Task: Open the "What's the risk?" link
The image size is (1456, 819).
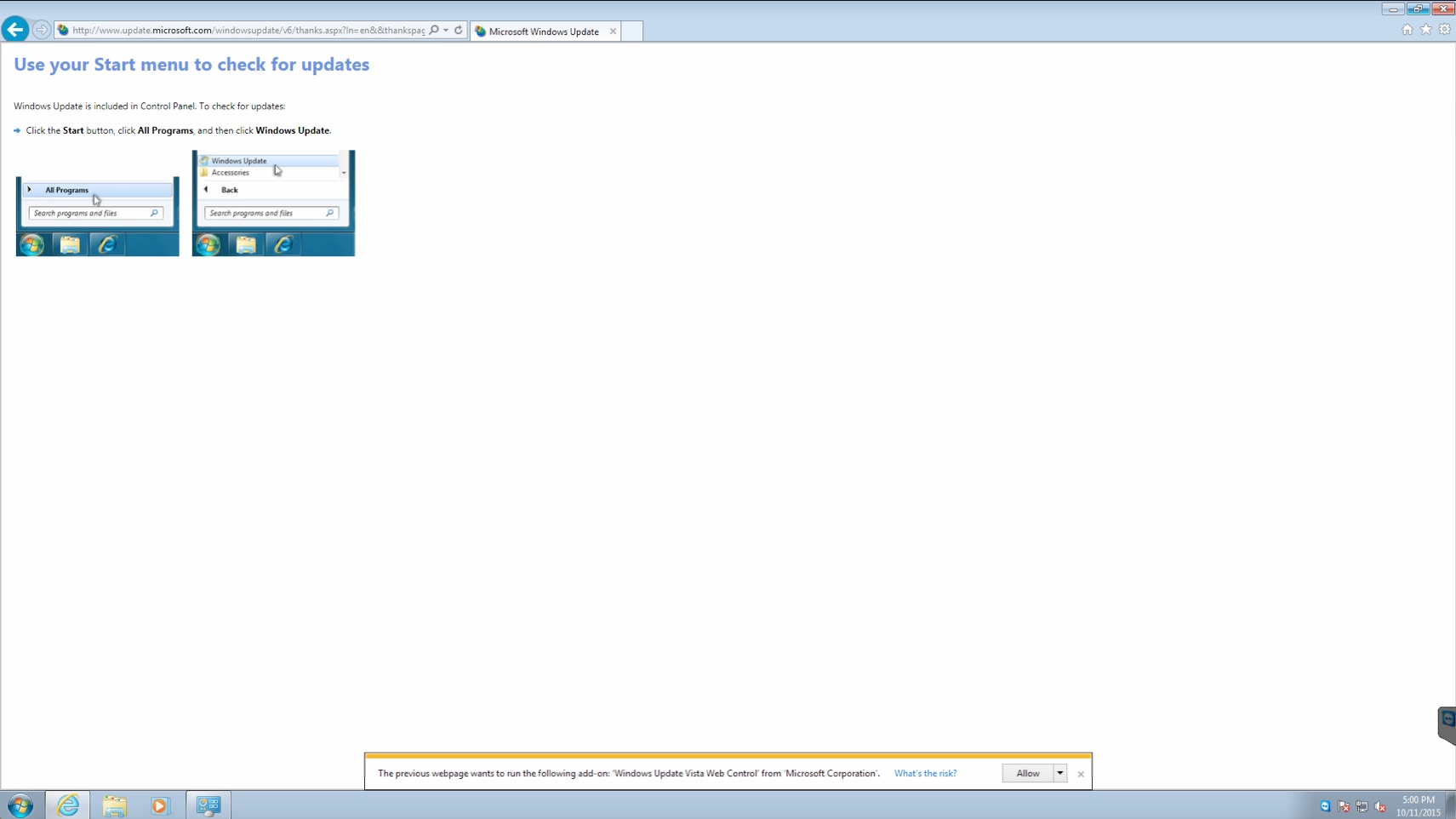Action: coord(925,773)
